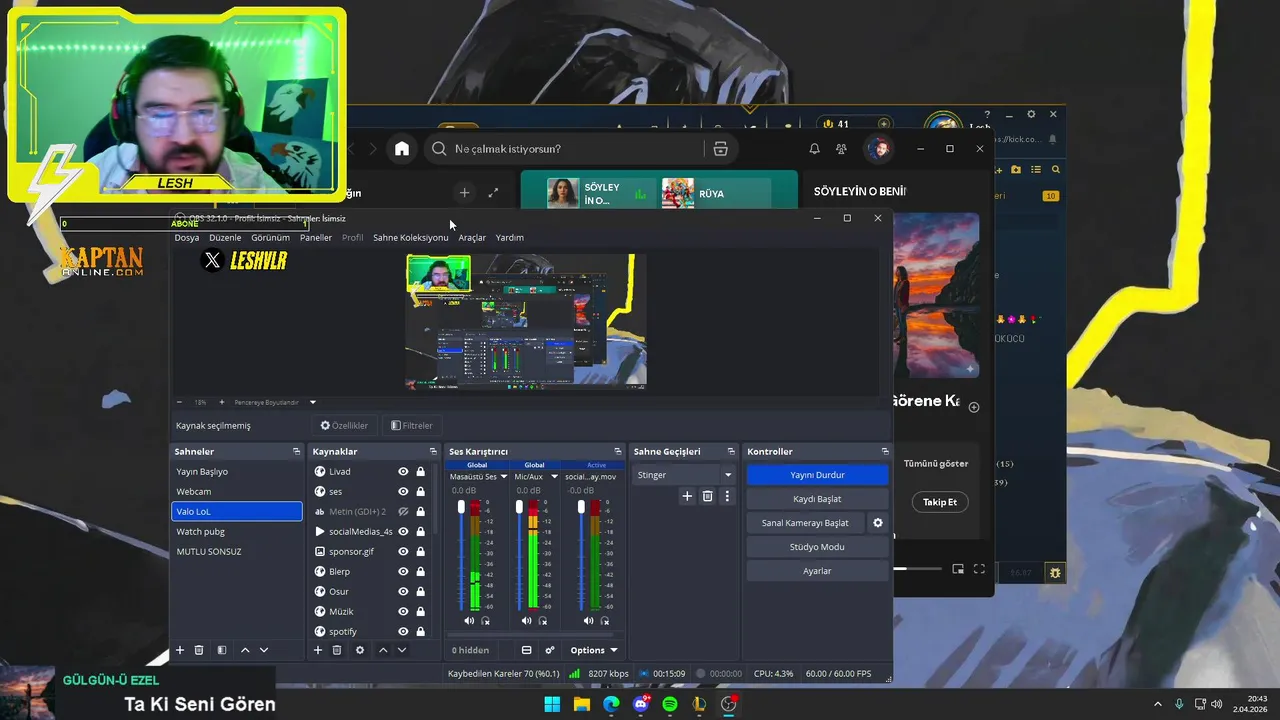1280x720 pixels.
Task: Start virtual camera with Sanal Kamerayı Başlat
Action: pos(805,523)
